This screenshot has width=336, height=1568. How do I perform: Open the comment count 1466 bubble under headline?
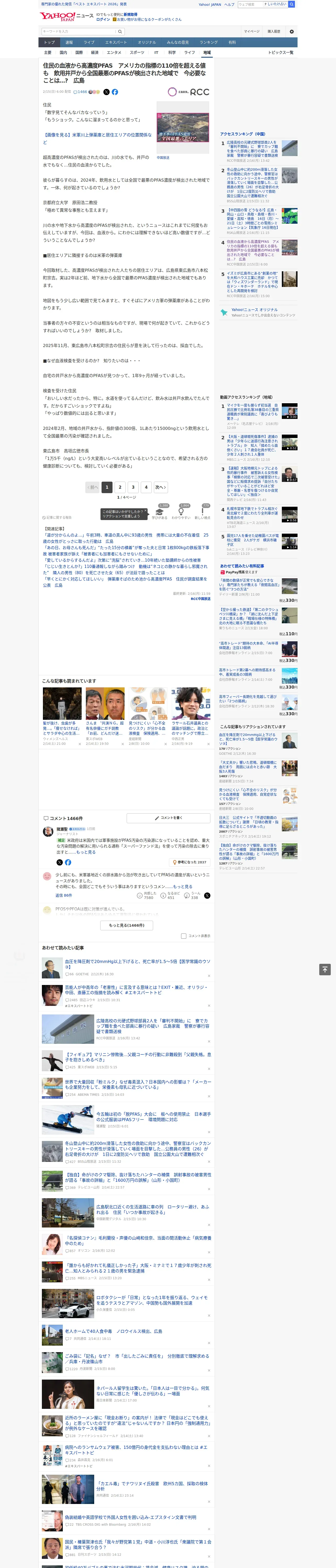(x=81, y=92)
